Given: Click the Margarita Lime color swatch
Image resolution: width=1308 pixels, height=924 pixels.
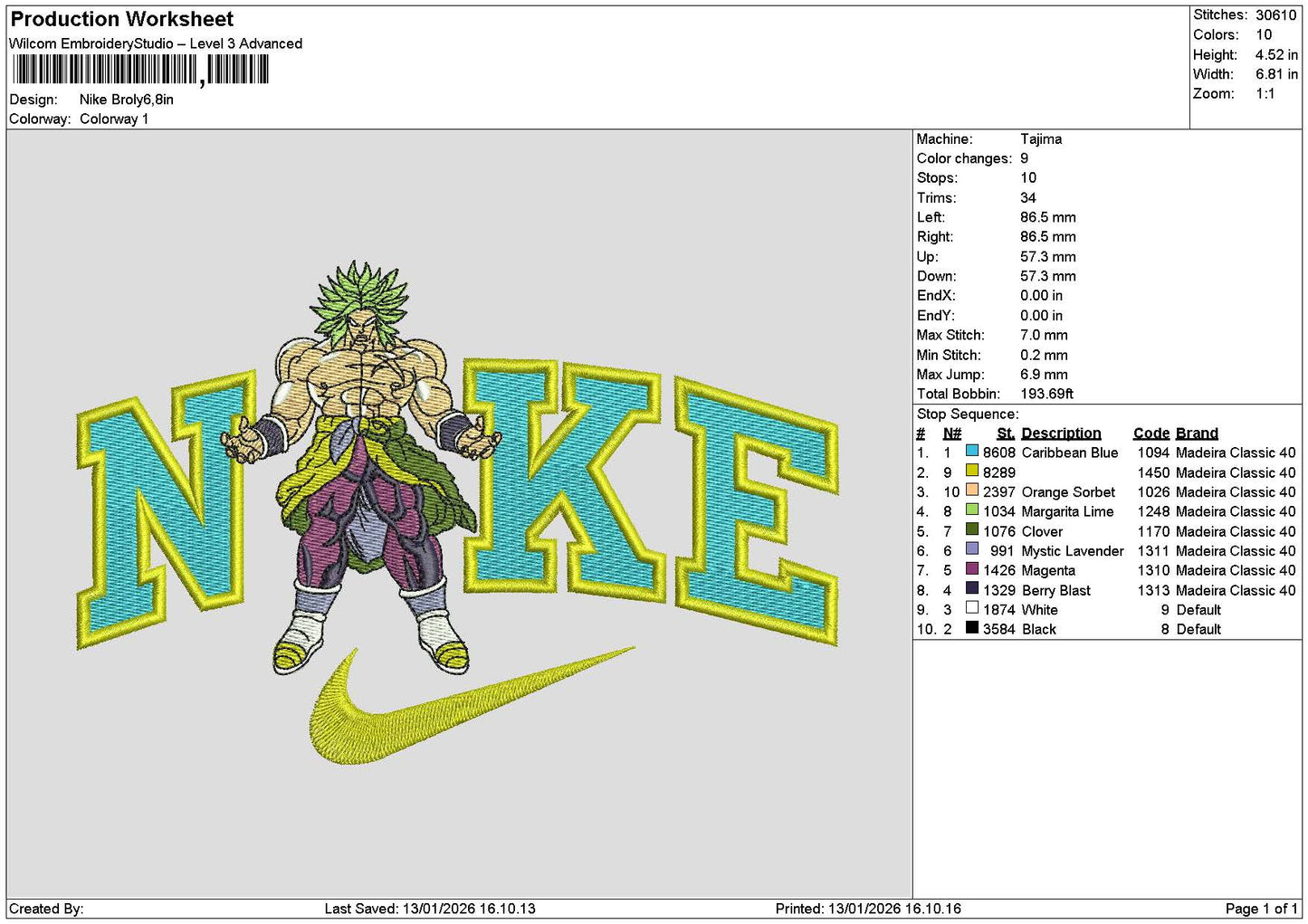Looking at the screenshot, I should (x=972, y=510).
